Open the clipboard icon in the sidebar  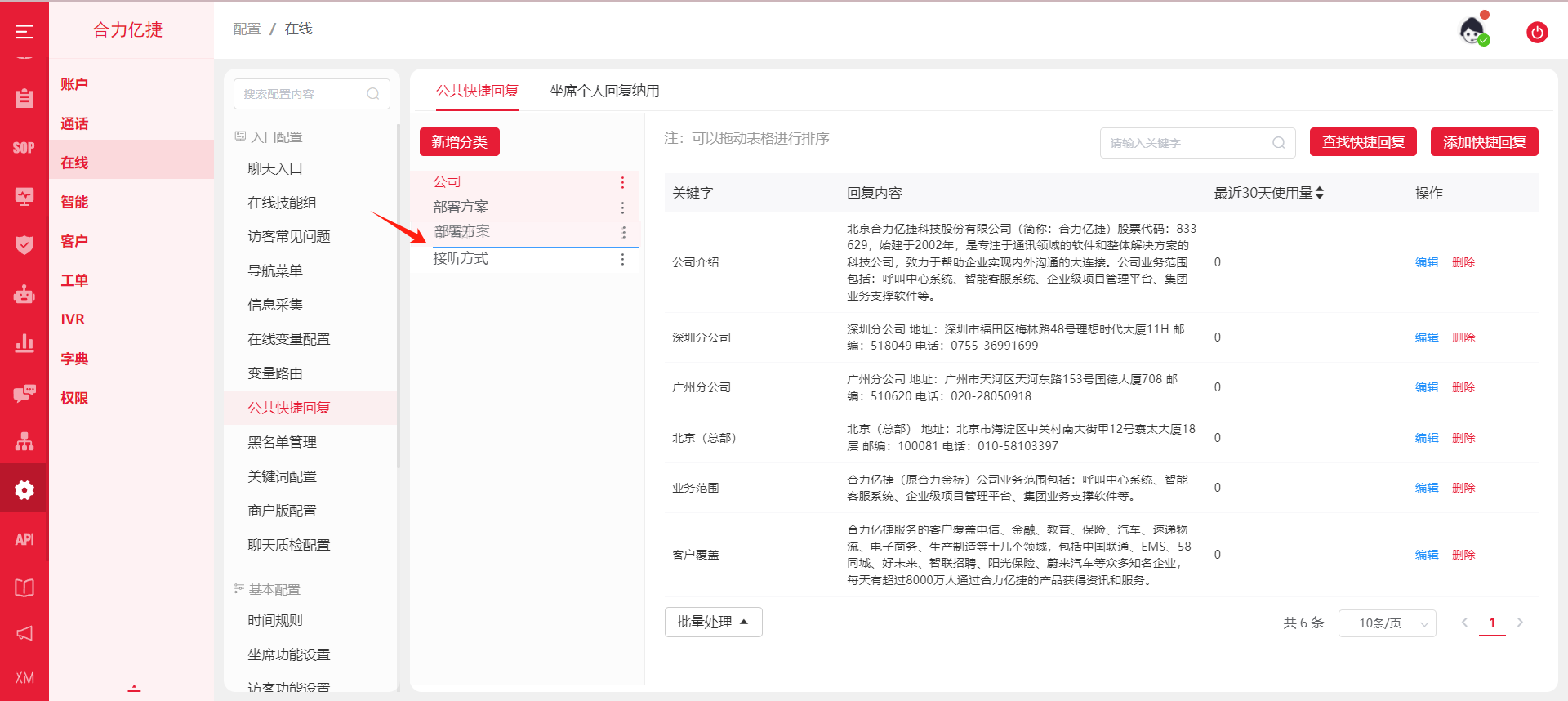click(24, 98)
